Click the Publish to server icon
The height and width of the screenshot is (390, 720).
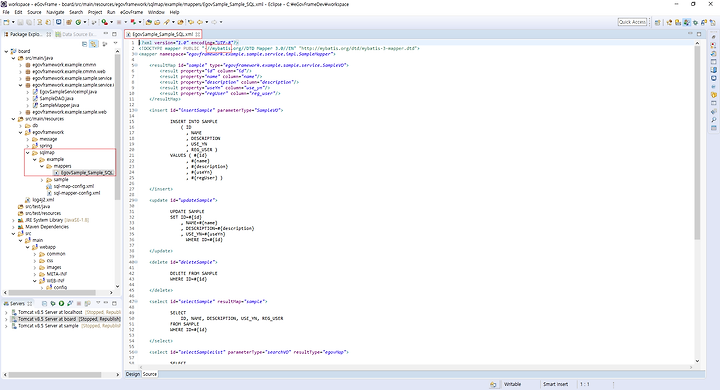click(87, 303)
